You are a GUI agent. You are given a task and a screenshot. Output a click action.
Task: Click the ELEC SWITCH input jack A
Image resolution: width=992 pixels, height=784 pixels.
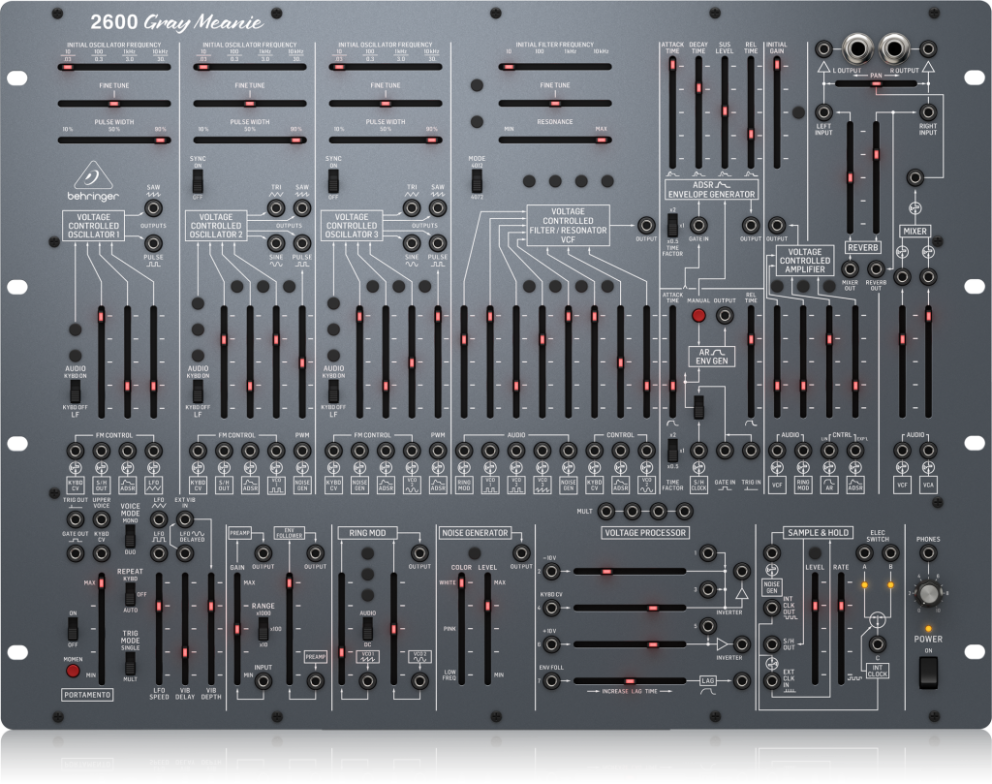[865, 553]
